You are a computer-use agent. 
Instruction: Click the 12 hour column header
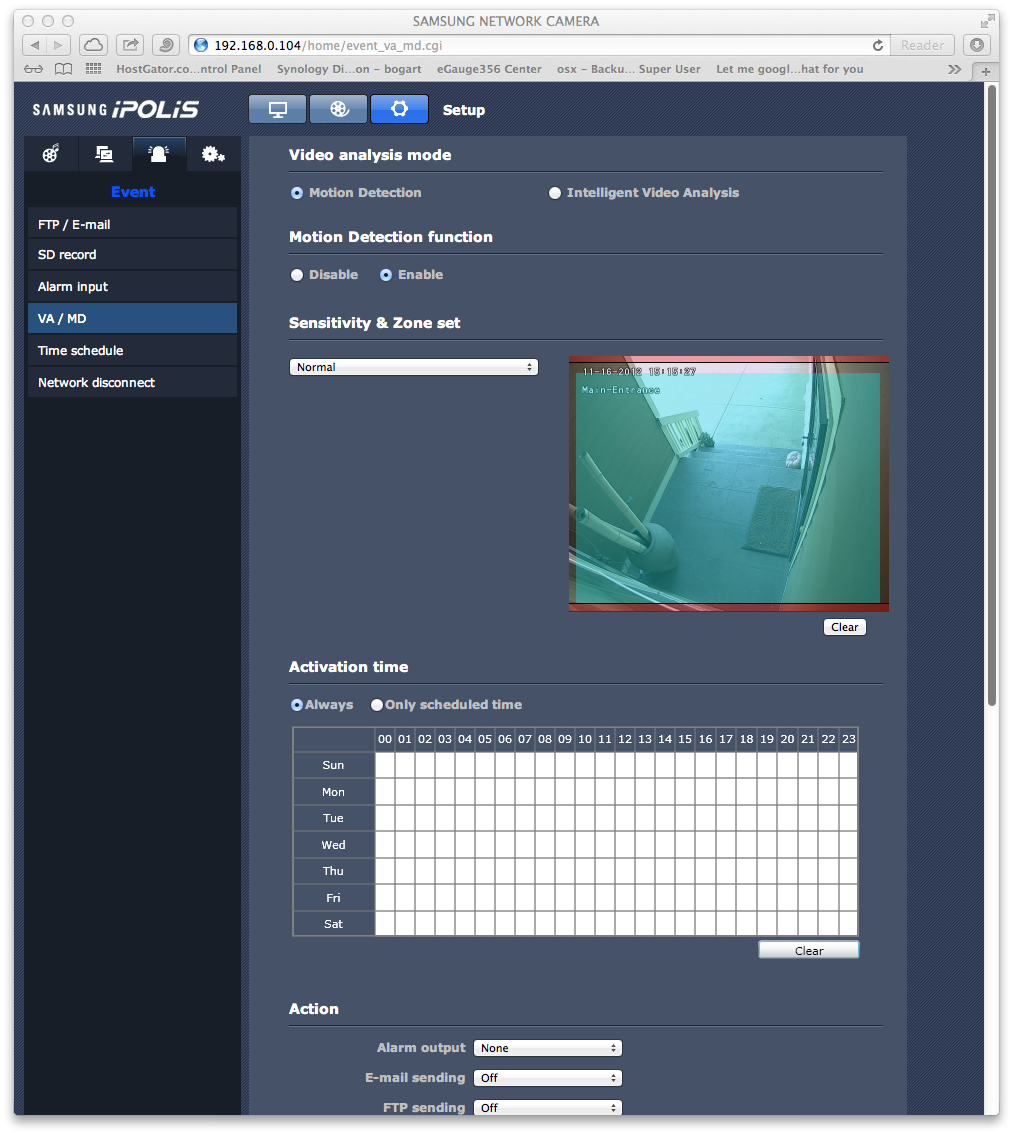[x=625, y=739]
